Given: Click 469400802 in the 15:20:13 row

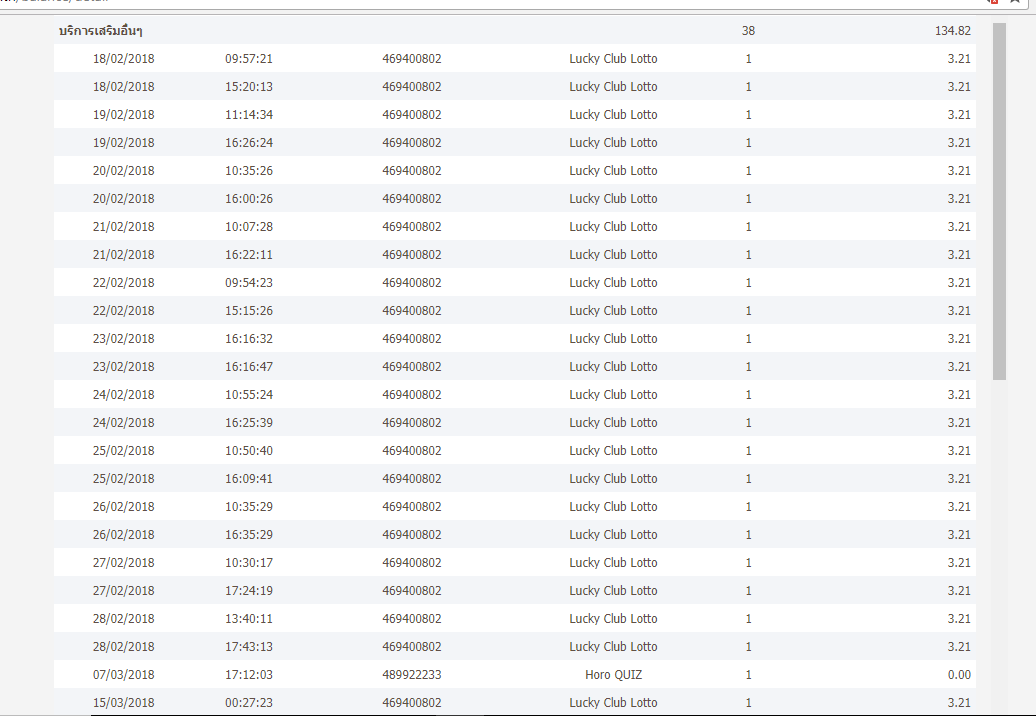Looking at the screenshot, I should (412, 87).
